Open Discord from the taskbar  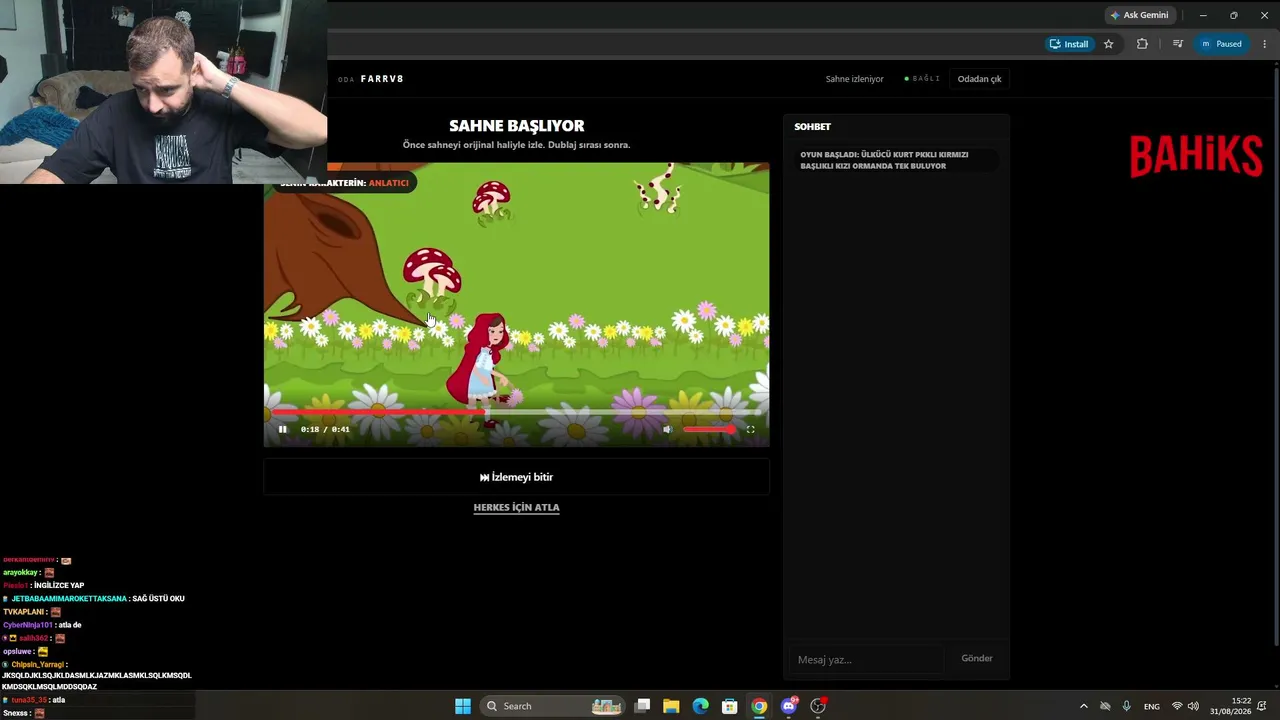click(789, 706)
